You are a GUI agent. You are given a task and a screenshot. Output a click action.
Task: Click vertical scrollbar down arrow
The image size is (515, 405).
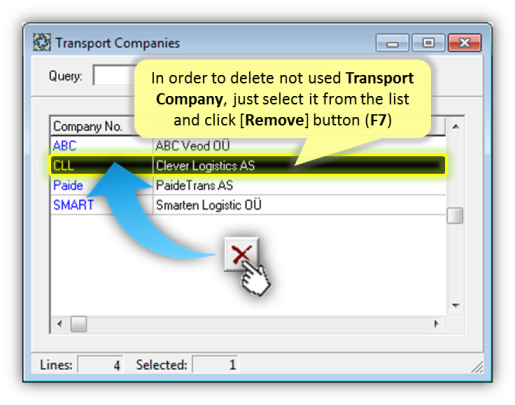[x=455, y=305]
